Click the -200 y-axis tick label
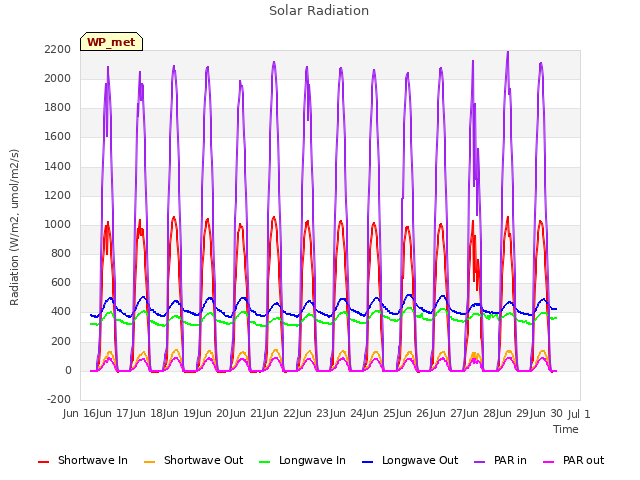This screenshot has height=480, width=640. tap(59, 399)
